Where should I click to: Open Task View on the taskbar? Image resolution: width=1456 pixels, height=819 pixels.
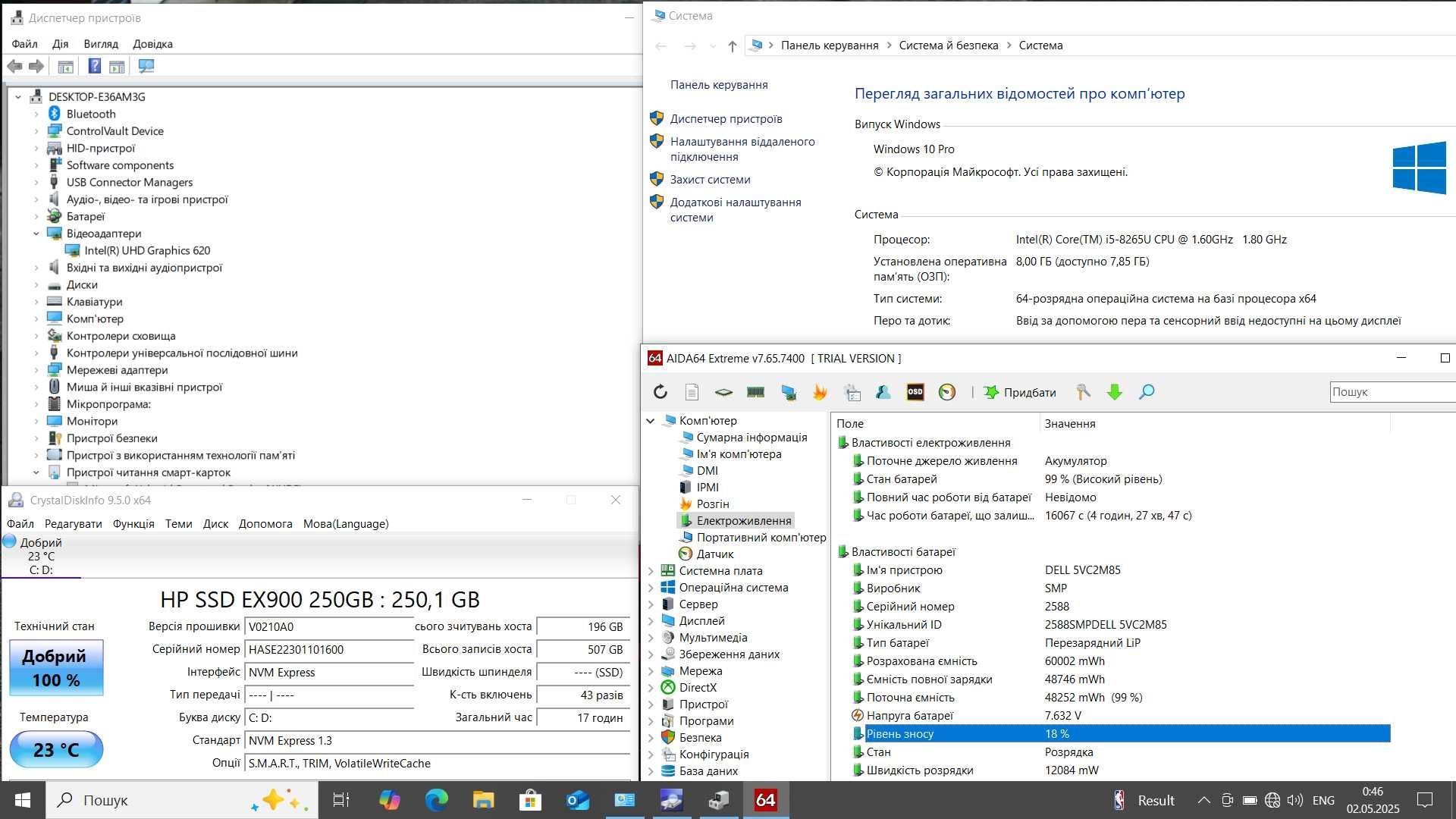click(x=341, y=800)
